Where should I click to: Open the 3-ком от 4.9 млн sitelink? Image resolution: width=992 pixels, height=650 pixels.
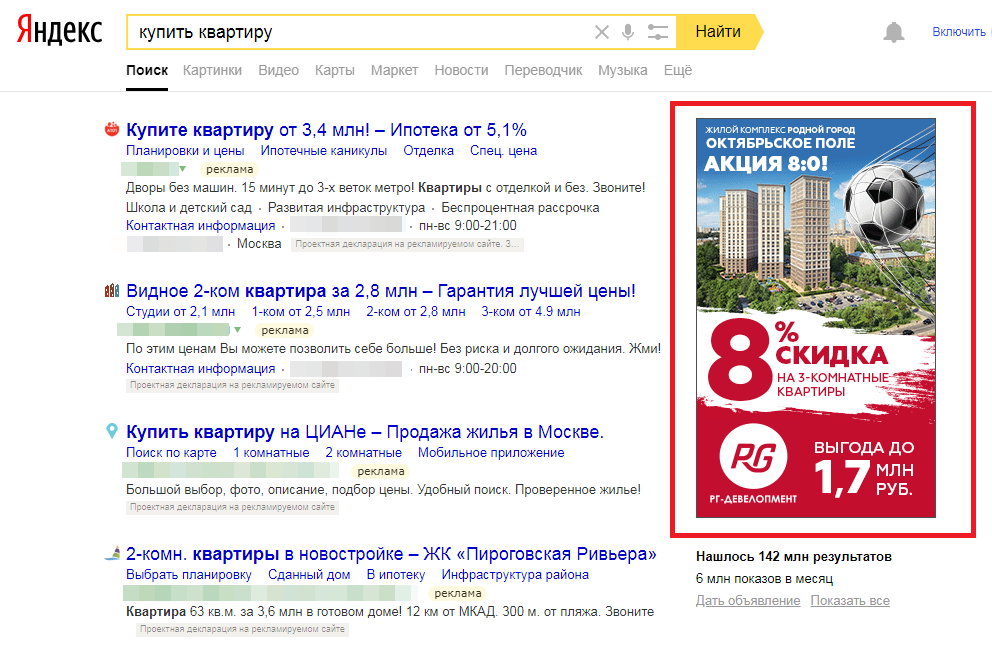(x=531, y=311)
